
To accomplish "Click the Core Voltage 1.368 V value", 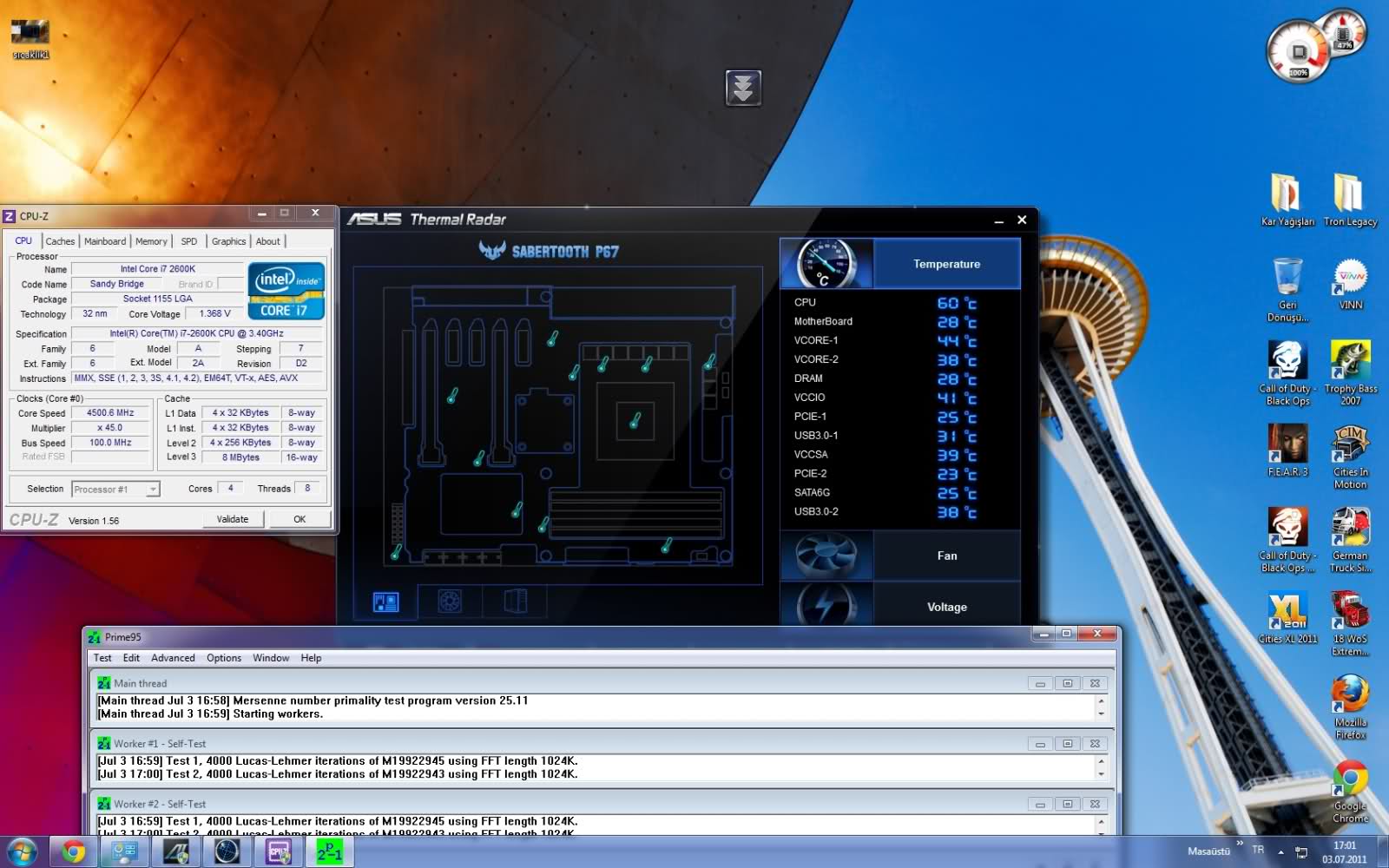I will (x=214, y=313).
